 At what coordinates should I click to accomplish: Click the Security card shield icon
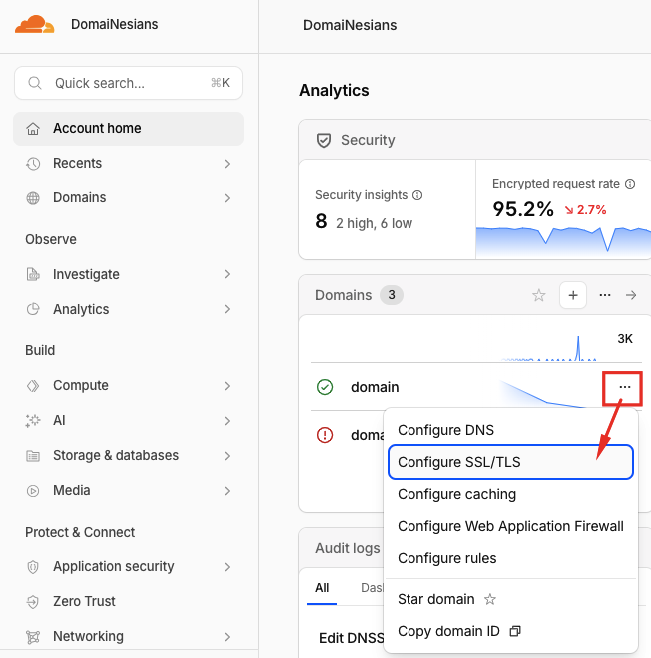pyautogui.click(x=324, y=141)
